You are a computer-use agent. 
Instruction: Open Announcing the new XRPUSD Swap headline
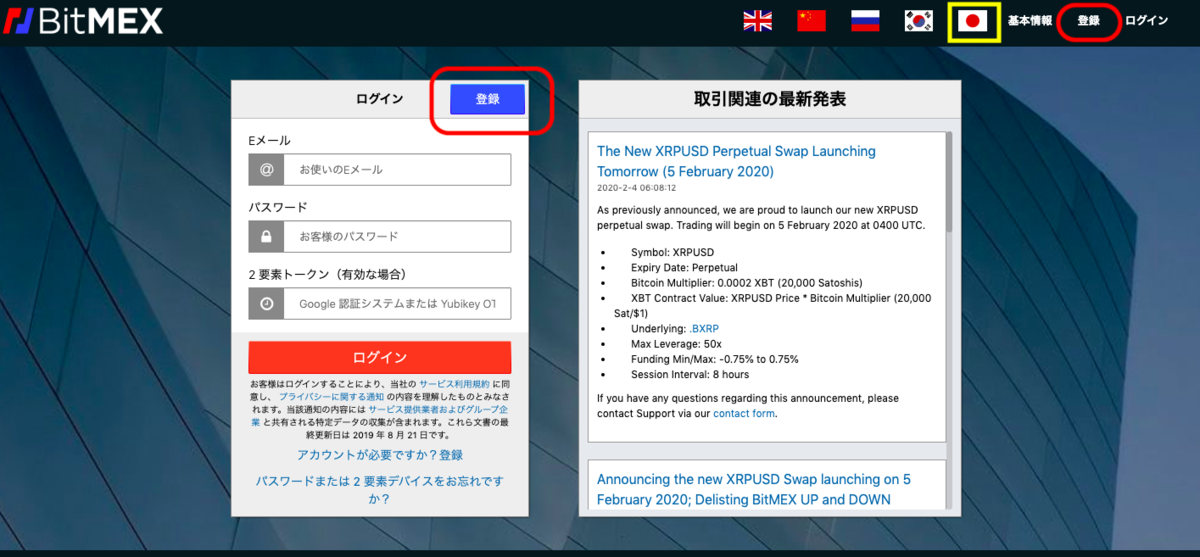coord(754,490)
